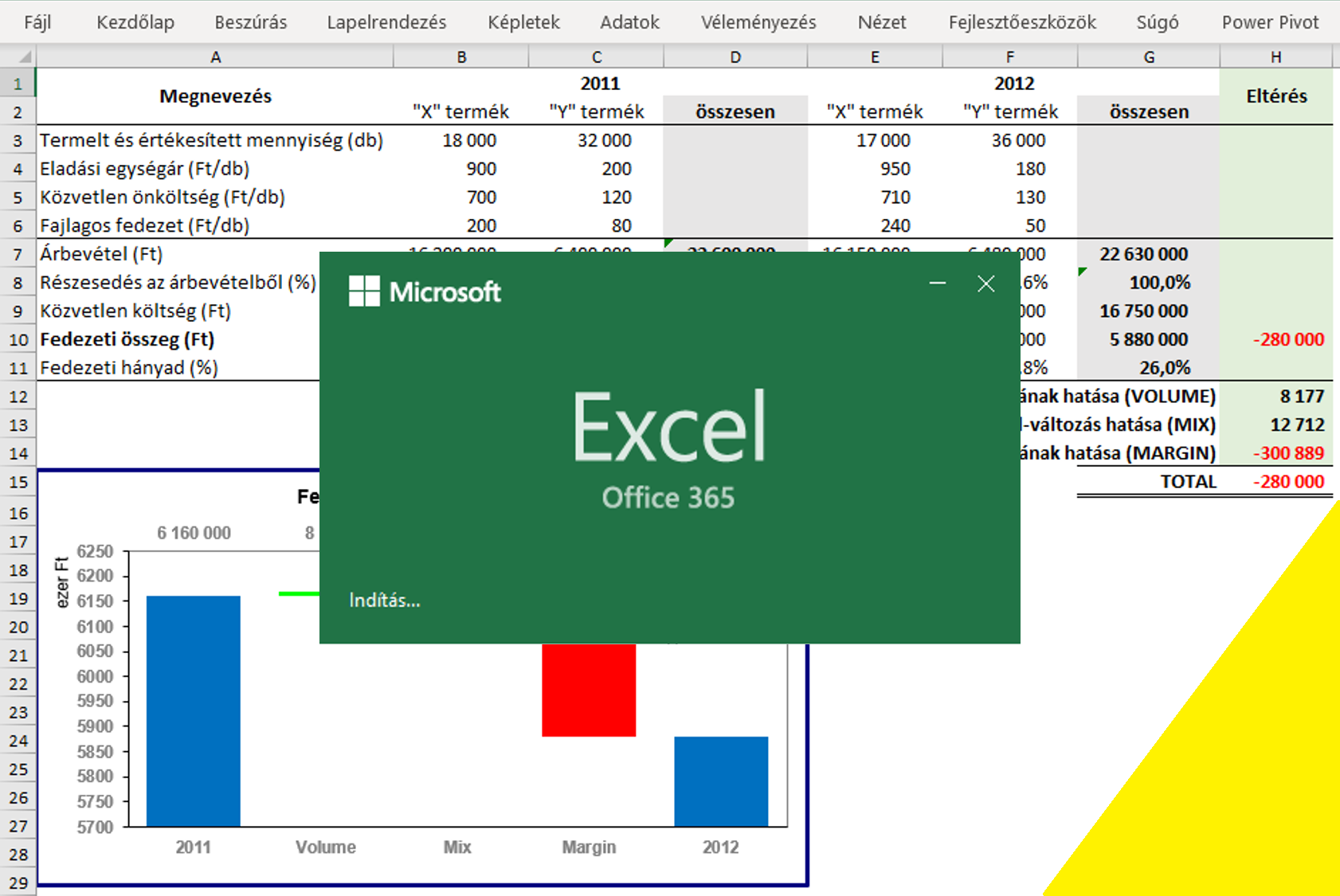Click the 16 750 000 direct cost total

point(1149,311)
